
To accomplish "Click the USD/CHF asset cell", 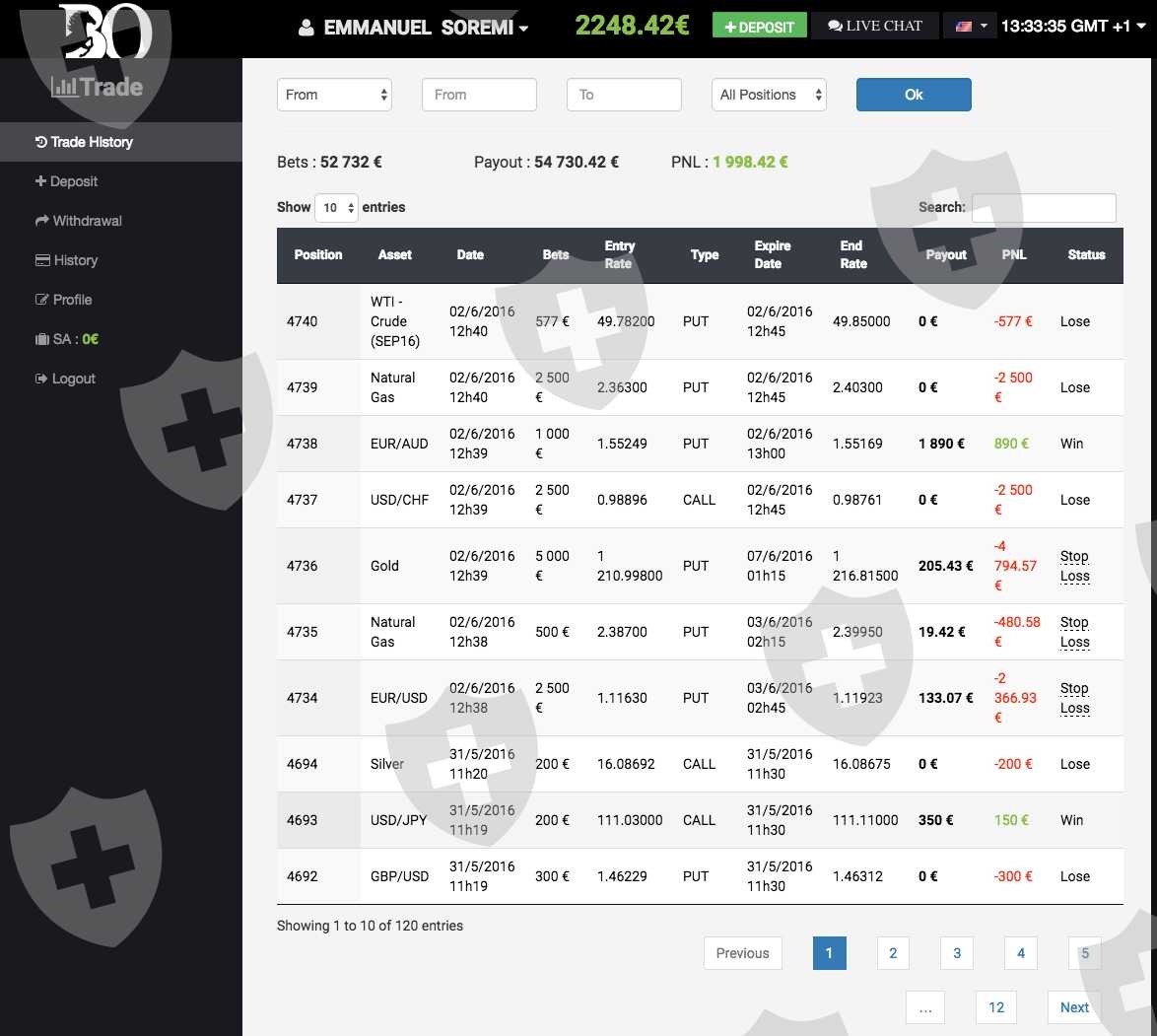I will point(399,500).
